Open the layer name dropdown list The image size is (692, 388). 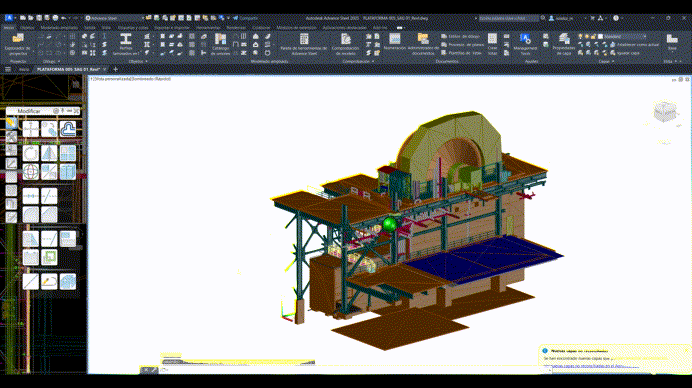[625, 37]
